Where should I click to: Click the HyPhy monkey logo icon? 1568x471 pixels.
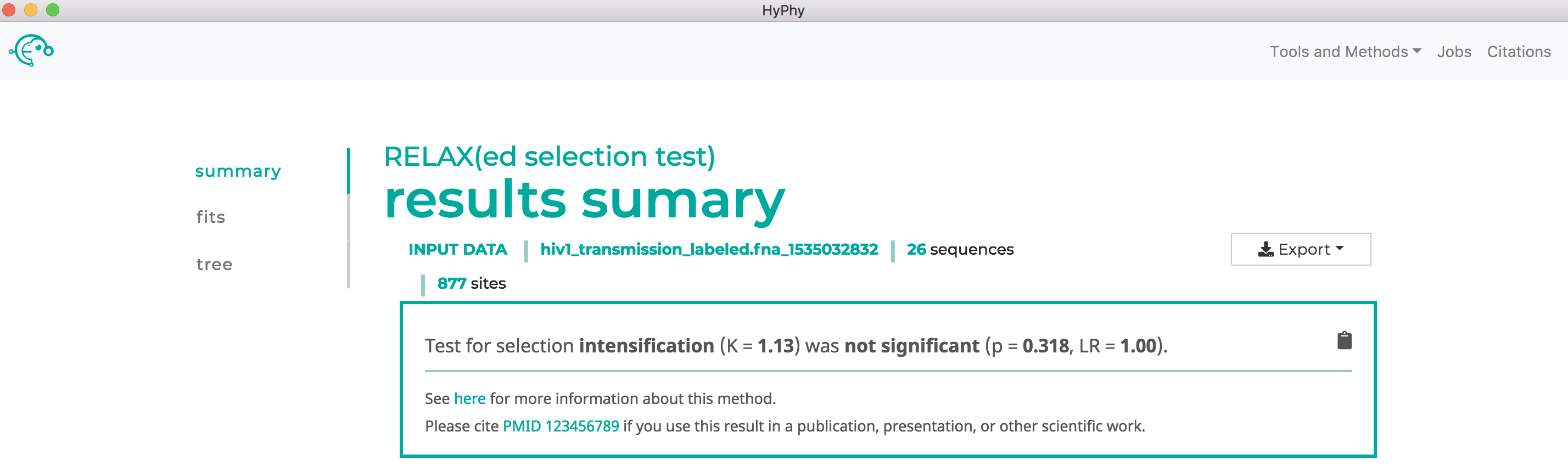pyautogui.click(x=31, y=51)
